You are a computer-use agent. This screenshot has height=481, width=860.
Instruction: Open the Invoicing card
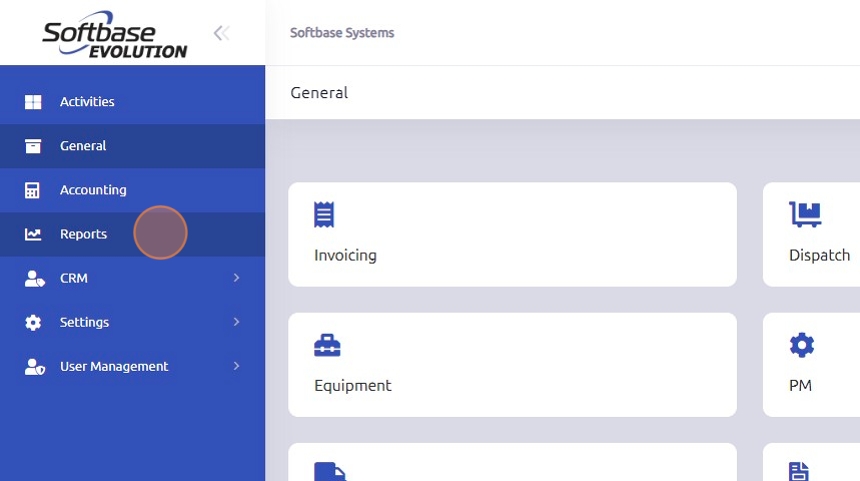coord(512,234)
